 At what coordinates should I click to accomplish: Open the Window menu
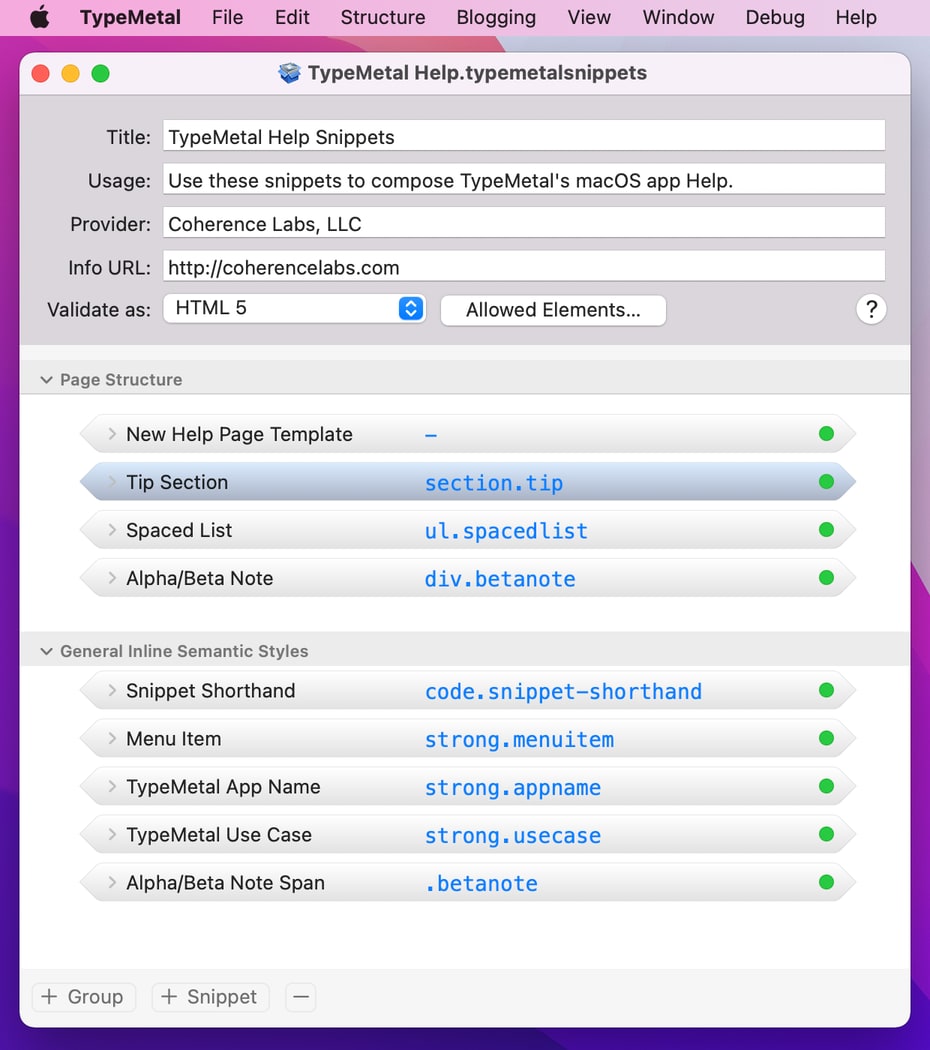click(678, 17)
